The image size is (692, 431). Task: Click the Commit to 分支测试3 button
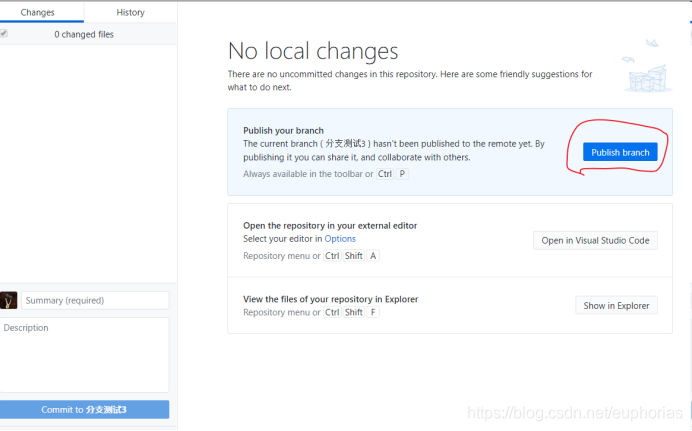(84, 410)
